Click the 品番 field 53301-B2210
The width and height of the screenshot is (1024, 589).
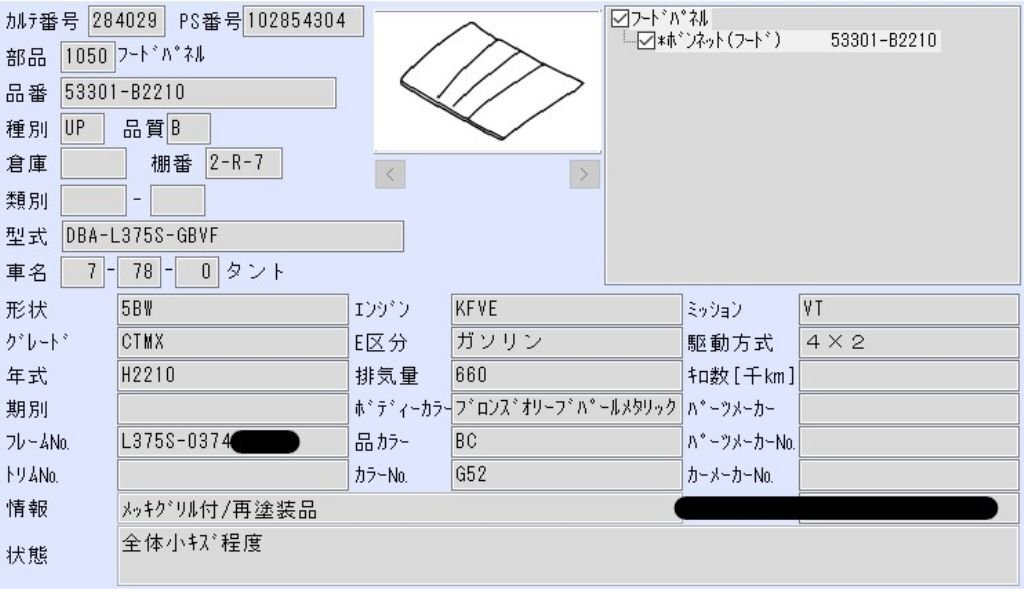(199, 93)
